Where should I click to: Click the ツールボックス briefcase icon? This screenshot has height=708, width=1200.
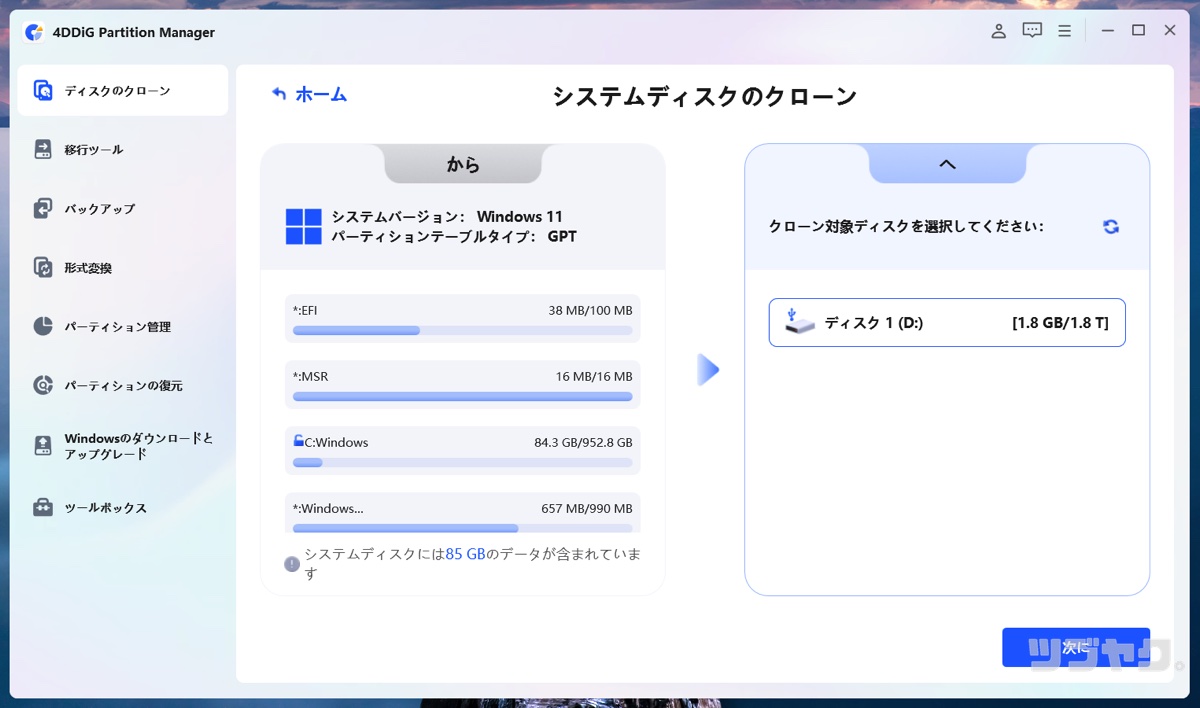coord(43,508)
